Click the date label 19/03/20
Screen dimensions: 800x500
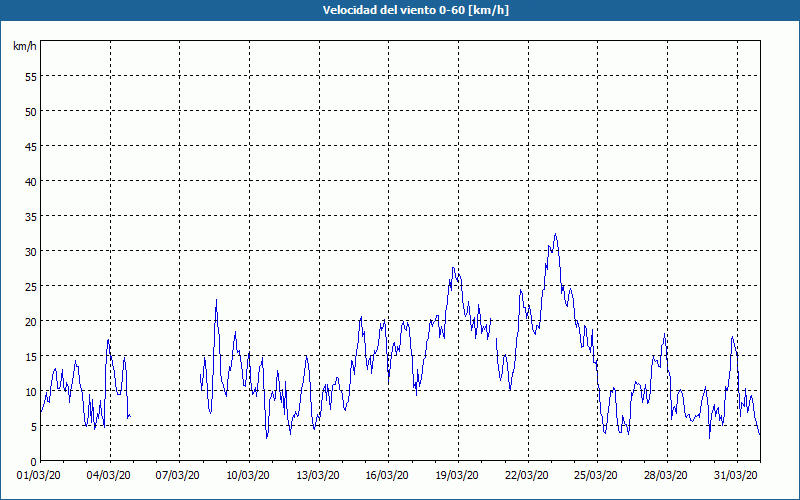click(x=457, y=476)
